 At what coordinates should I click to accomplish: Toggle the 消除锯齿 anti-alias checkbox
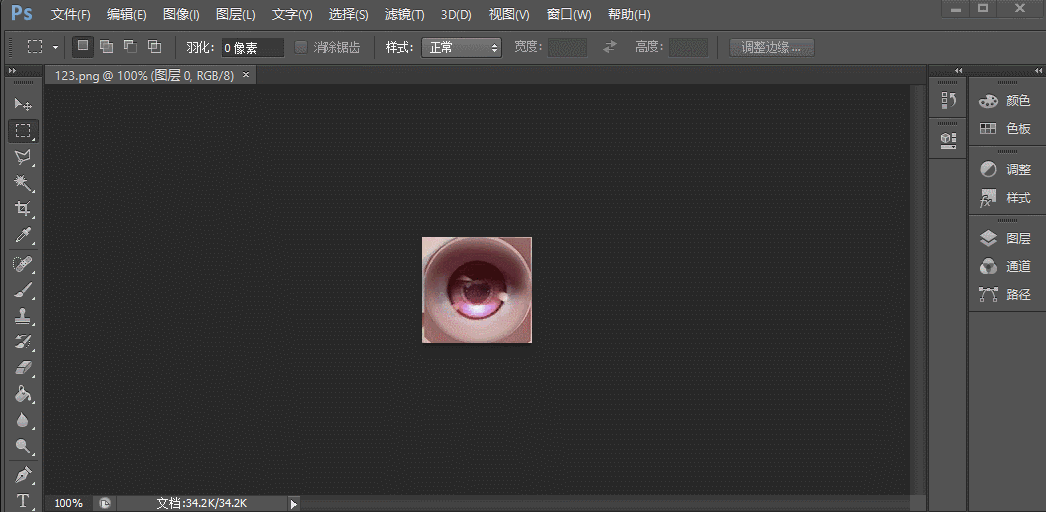point(302,47)
